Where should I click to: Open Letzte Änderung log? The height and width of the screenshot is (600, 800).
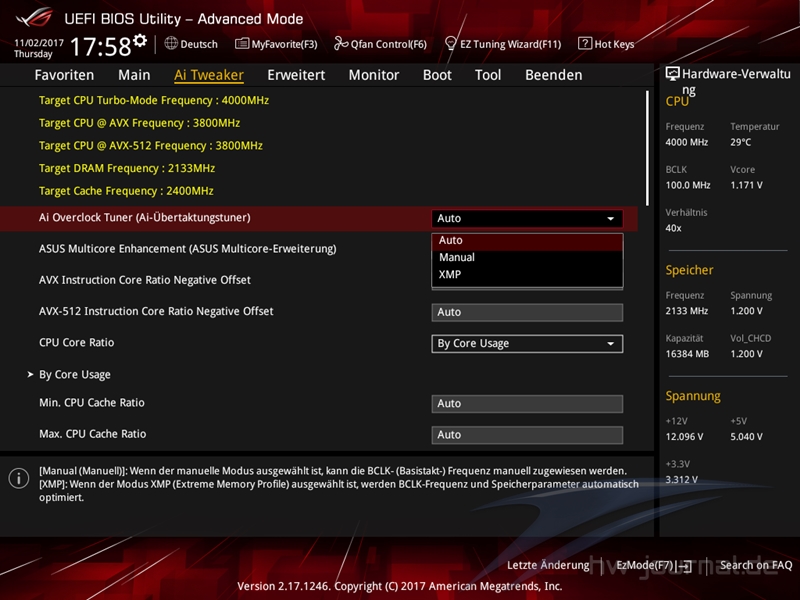[548, 565]
